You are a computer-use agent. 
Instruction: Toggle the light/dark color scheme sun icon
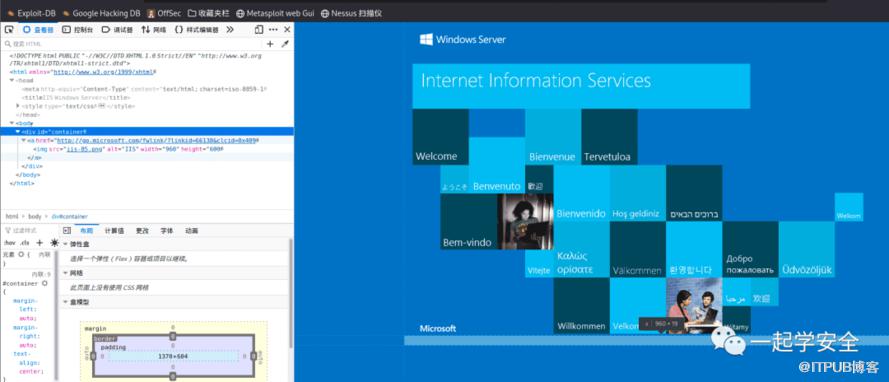coord(54,243)
